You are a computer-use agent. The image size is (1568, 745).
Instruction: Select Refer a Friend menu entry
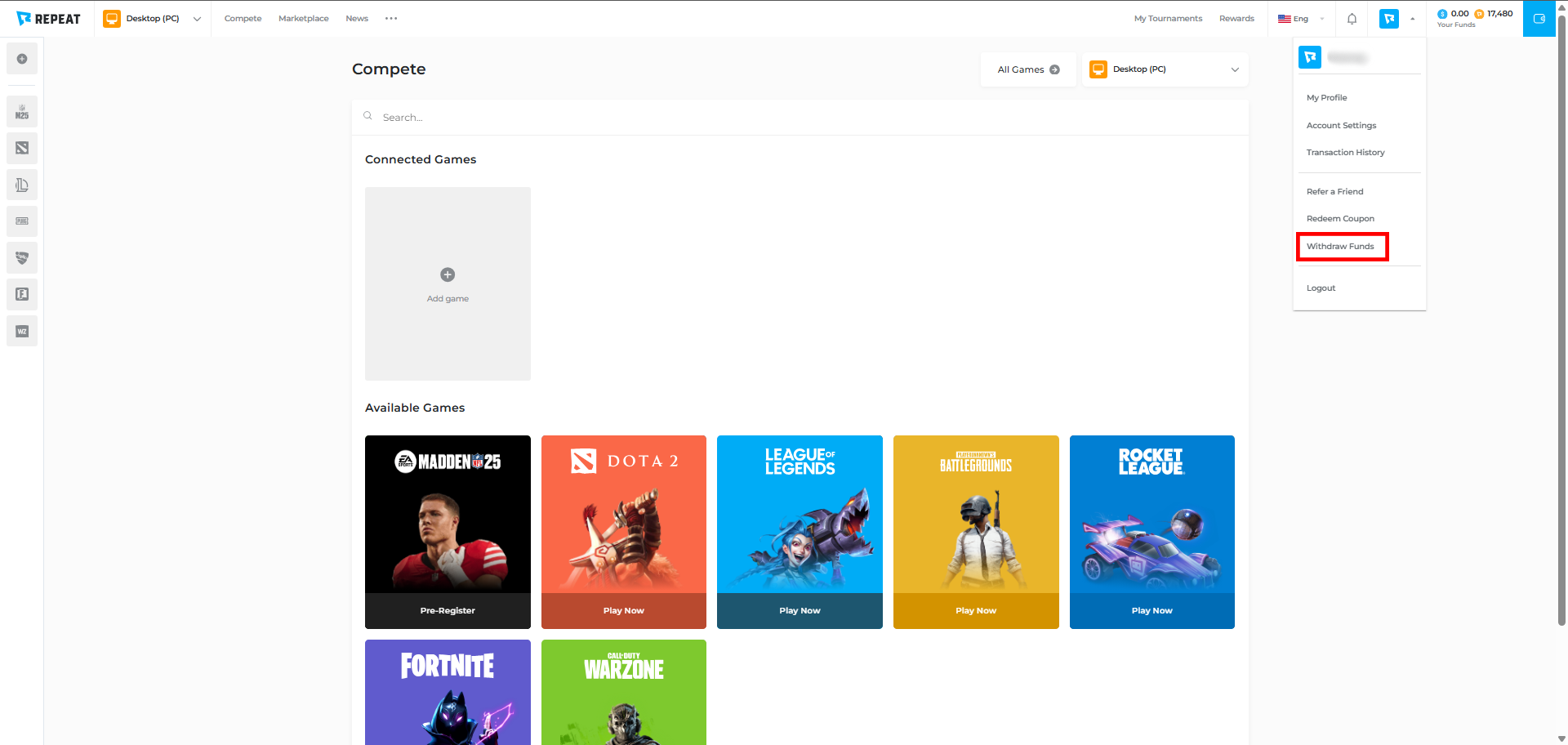1334,192
